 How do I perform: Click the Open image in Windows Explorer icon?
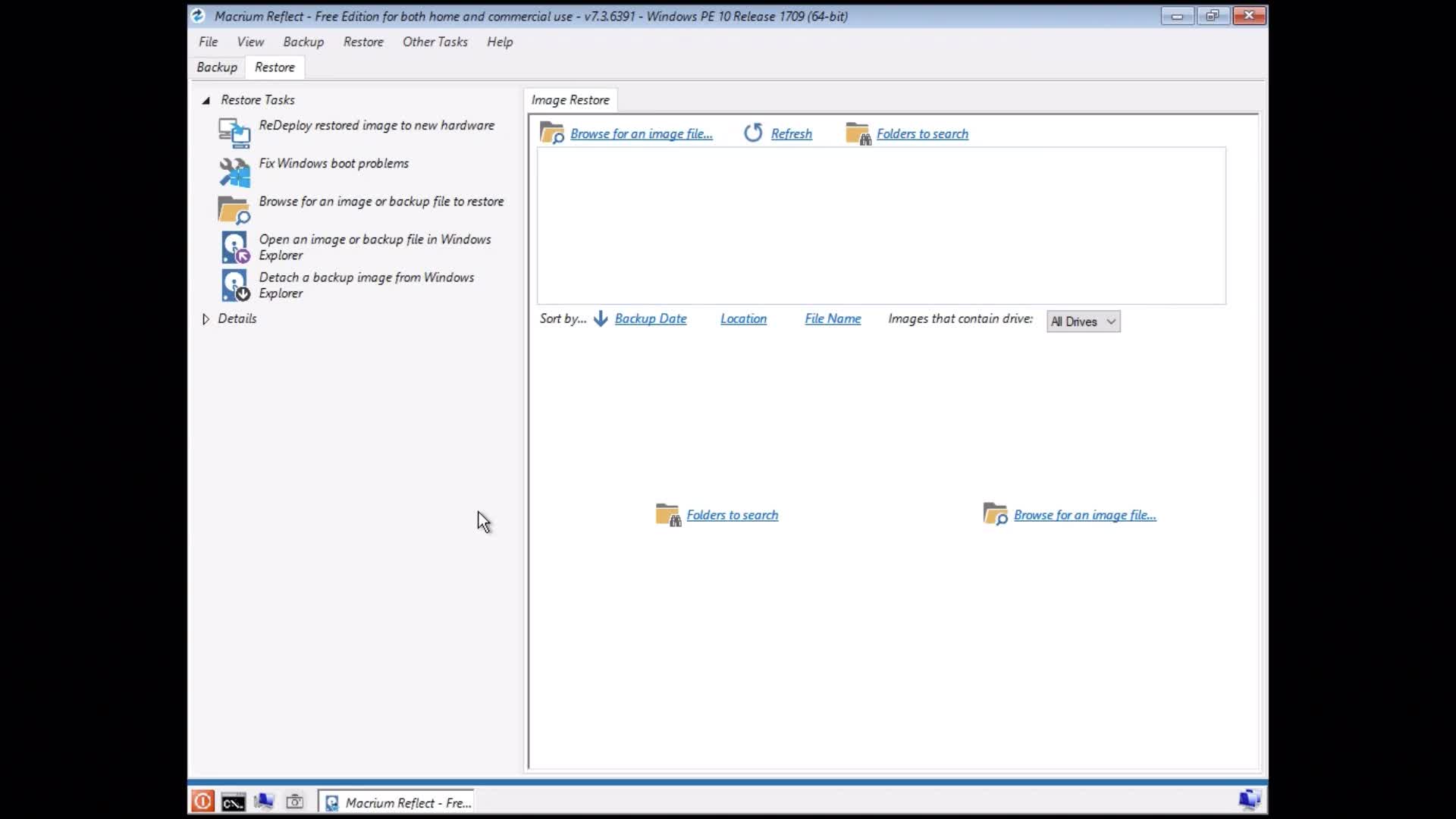pyautogui.click(x=234, y=247)
